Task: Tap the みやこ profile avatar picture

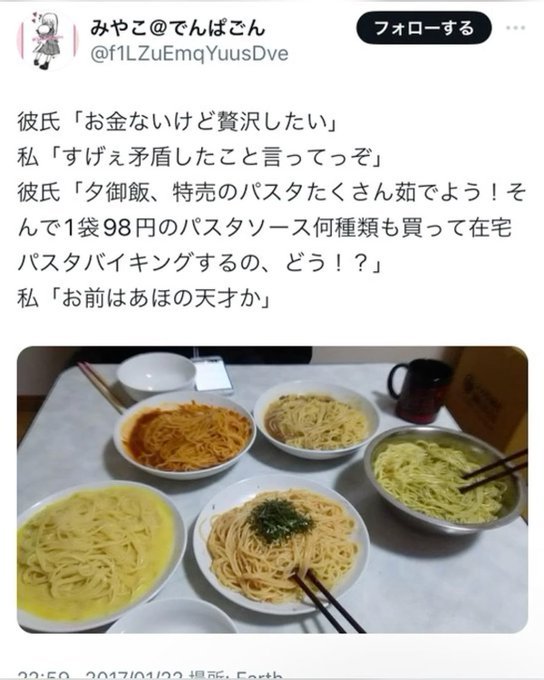Action: [x=47, y=40]
